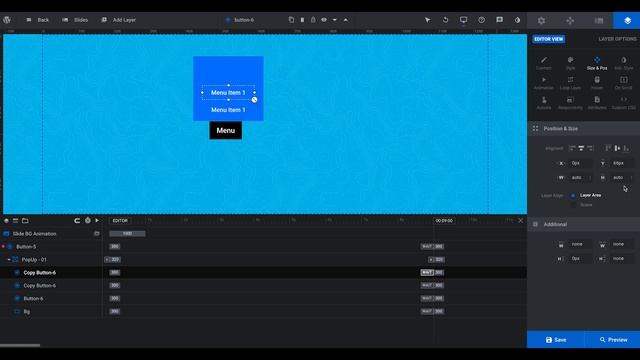Align layer horizontally to right

(590, 148)
